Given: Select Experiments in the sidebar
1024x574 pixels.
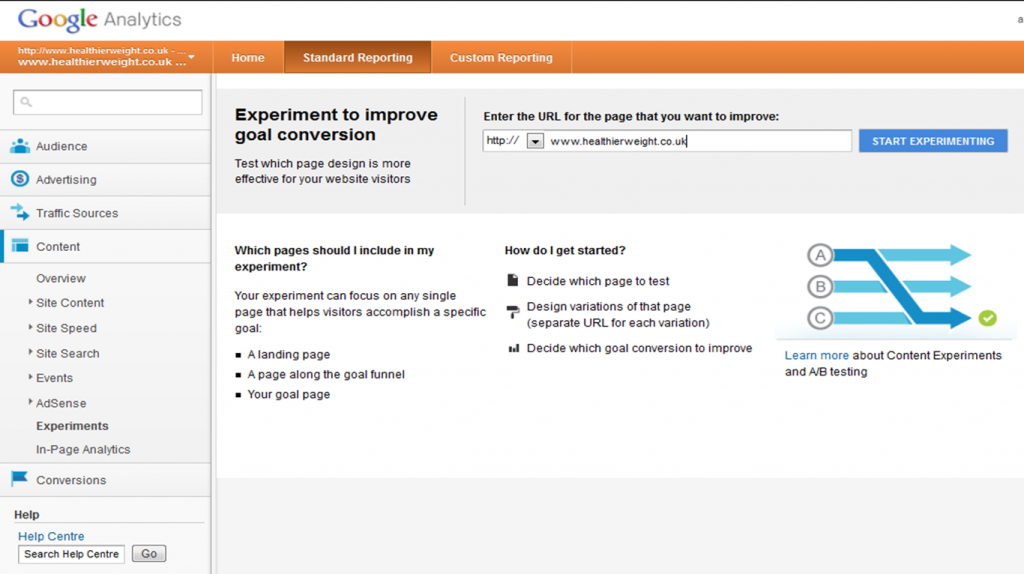Looking at the screenshot, I should click(x=72, y=426).
